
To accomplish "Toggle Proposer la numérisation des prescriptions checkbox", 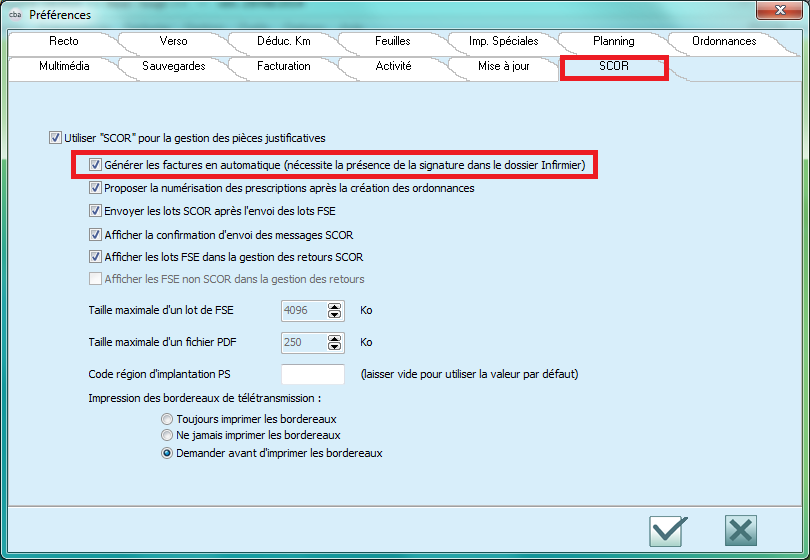I will click(x=95, y=188).
